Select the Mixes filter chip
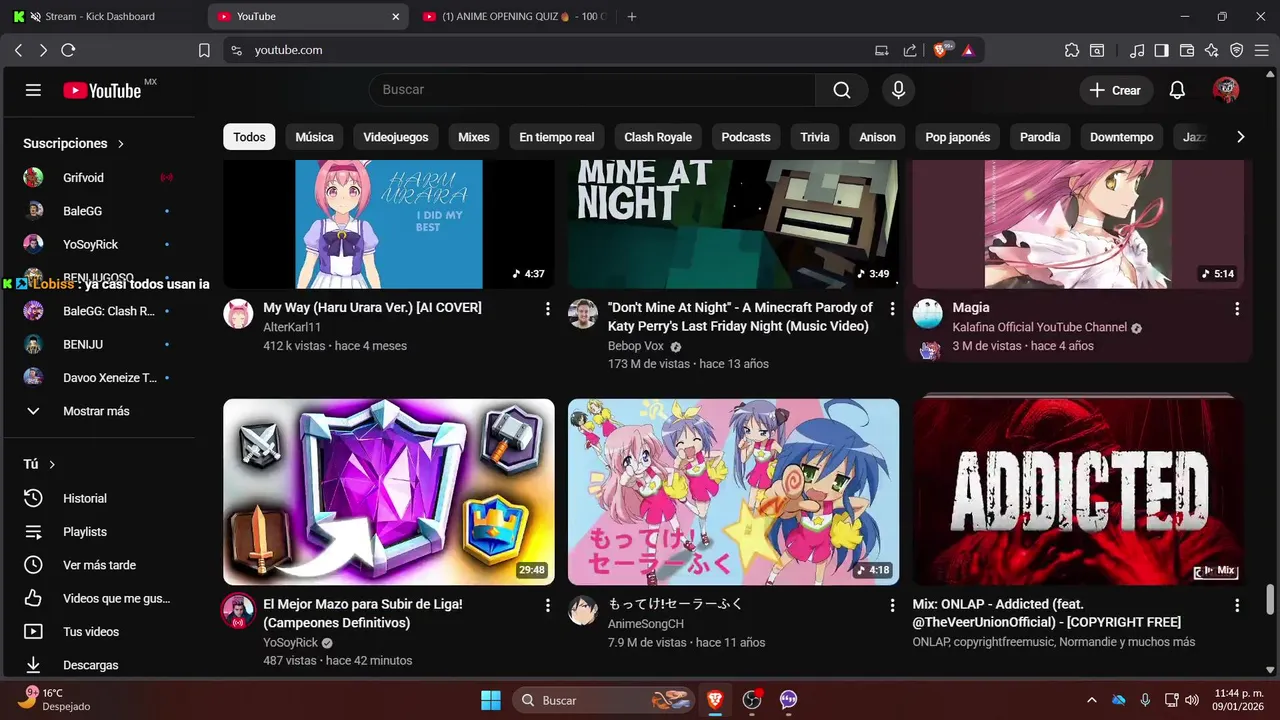 [474, 137]
